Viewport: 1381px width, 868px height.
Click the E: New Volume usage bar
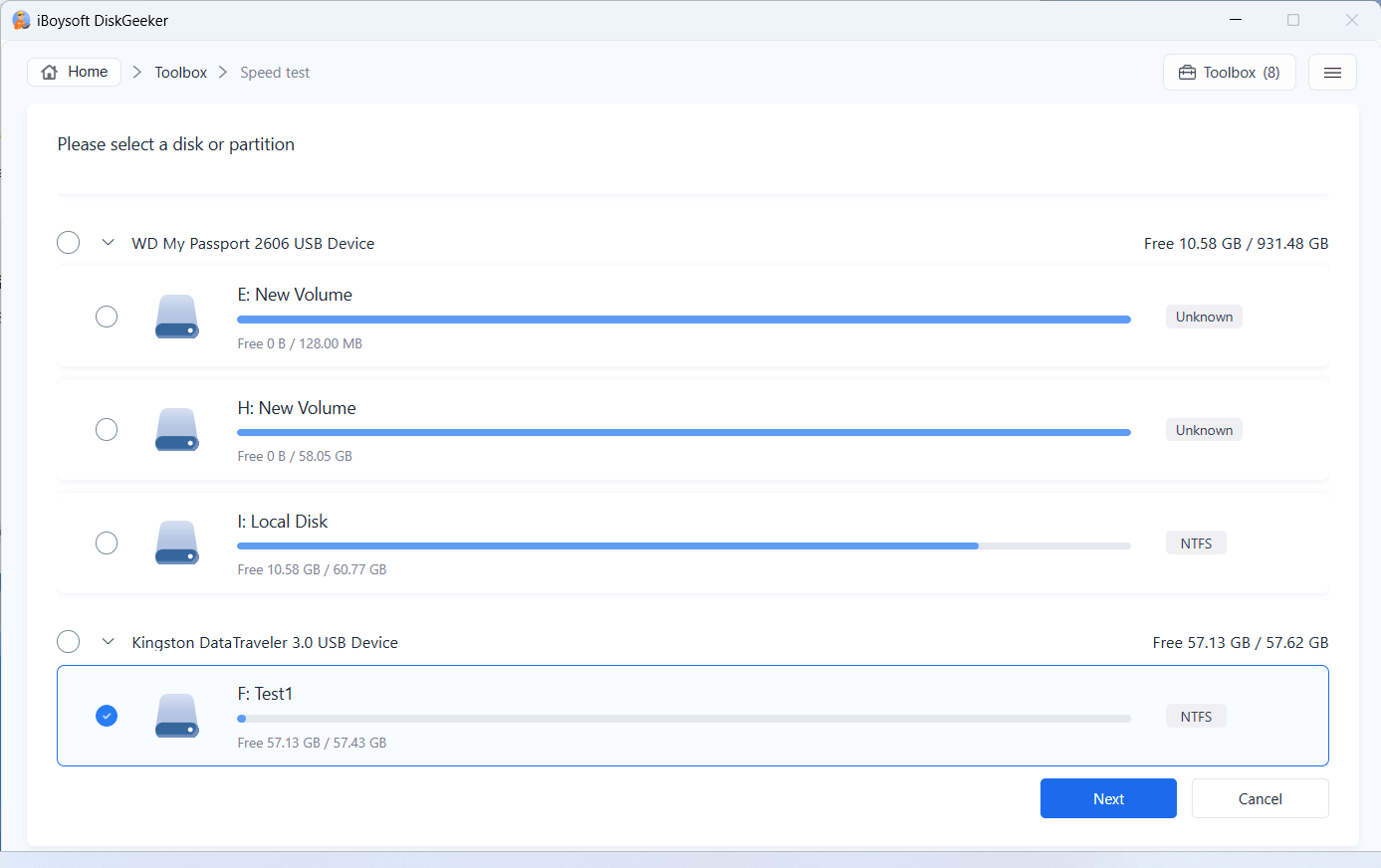tap(684, 320)
